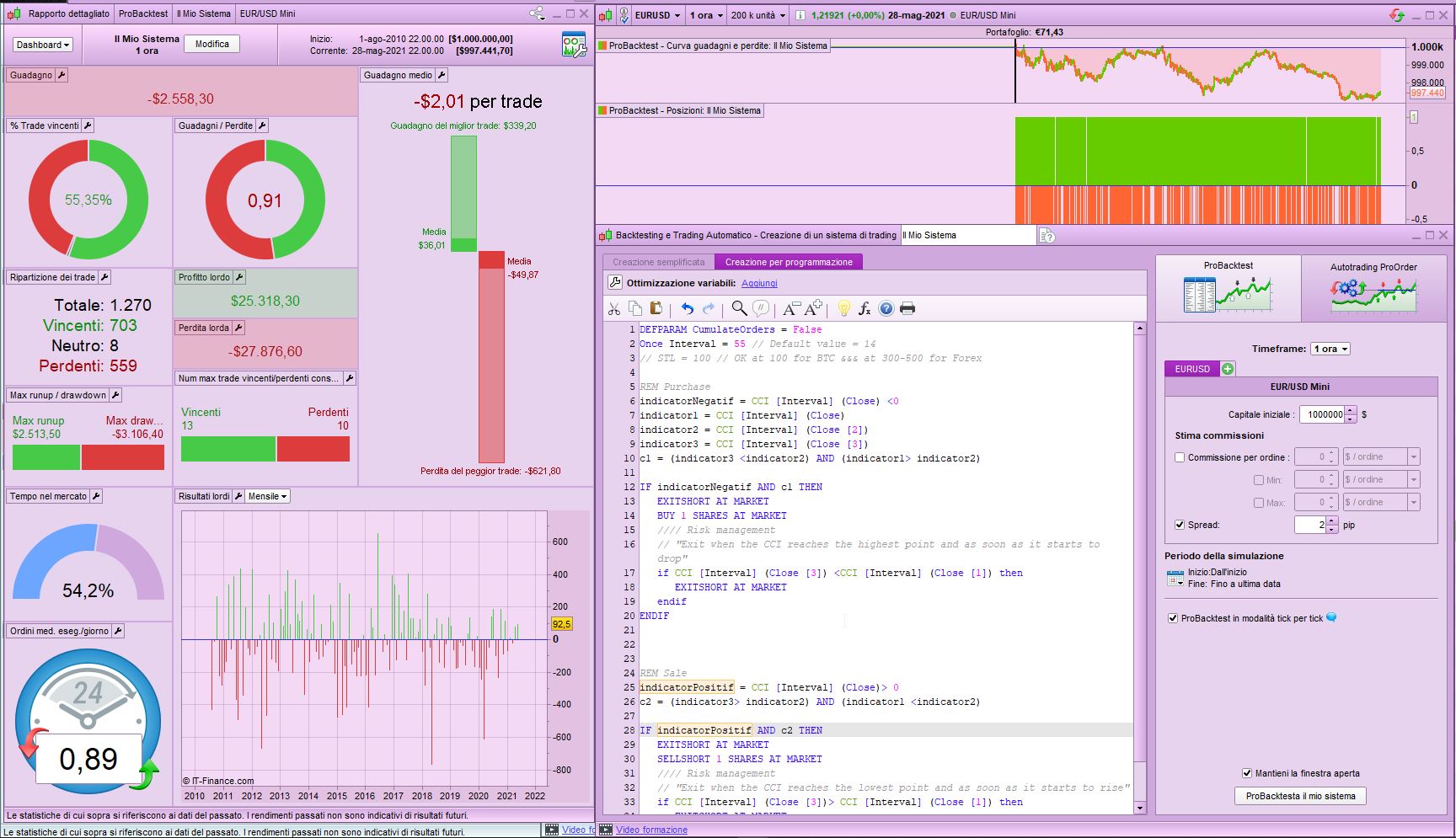Click the undo arrow in code editor

pyautogui.click(x=688, y=309)
